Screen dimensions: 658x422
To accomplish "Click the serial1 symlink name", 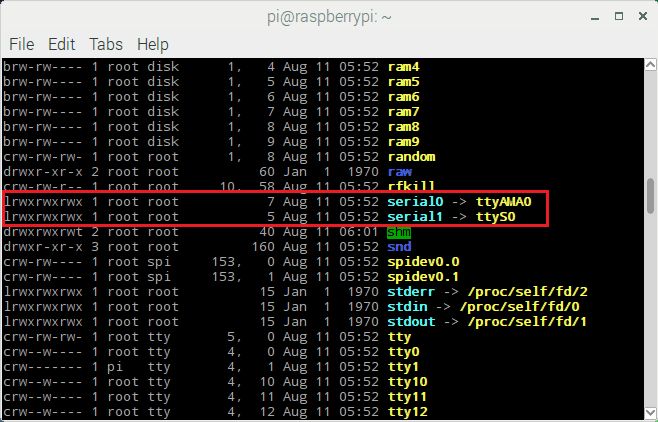I will click(x=415, y=217).
